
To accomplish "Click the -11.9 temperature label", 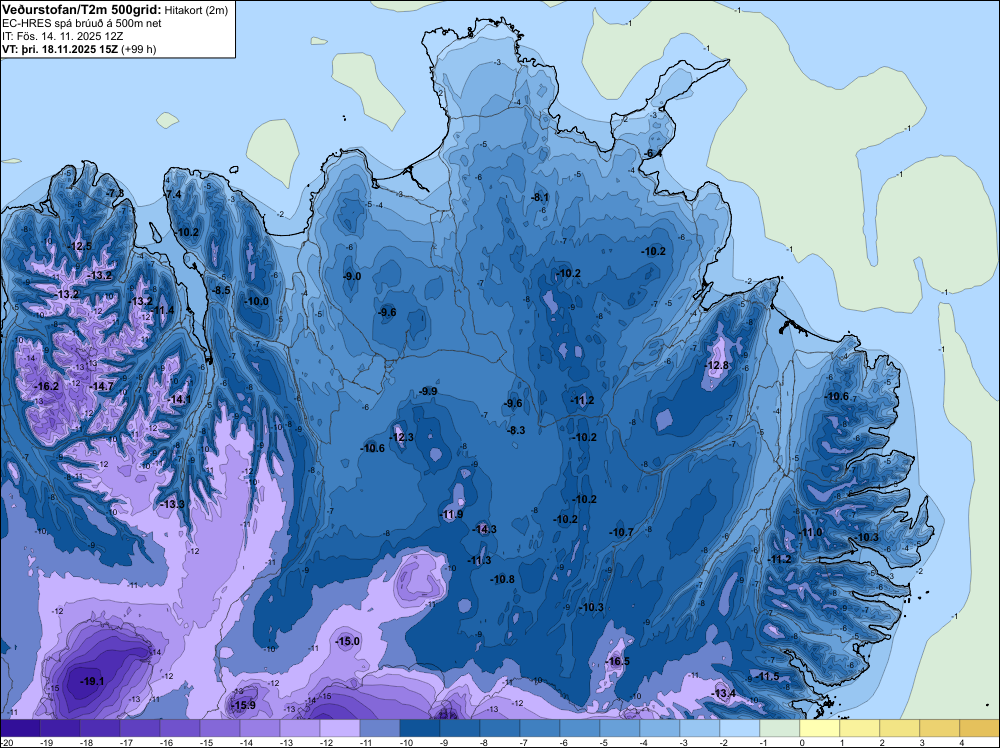I will [451, 514].
